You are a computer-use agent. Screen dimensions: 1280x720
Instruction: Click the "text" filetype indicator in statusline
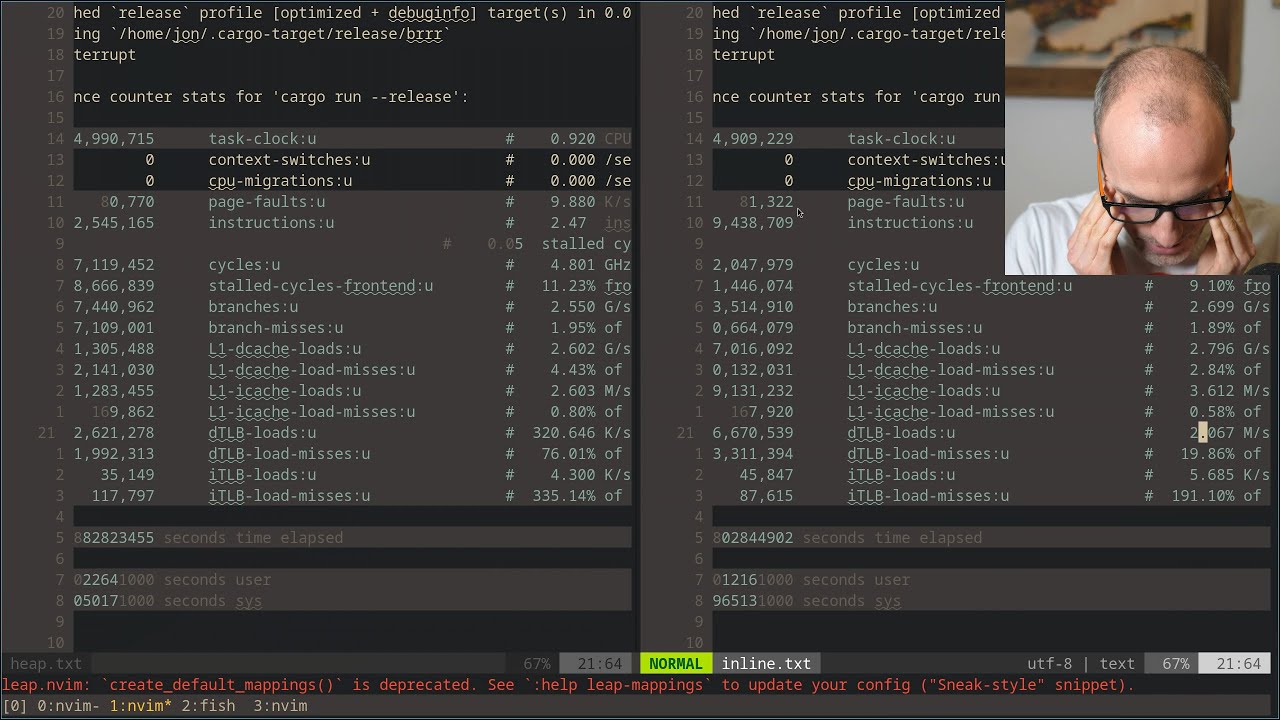click(1117, 663)
